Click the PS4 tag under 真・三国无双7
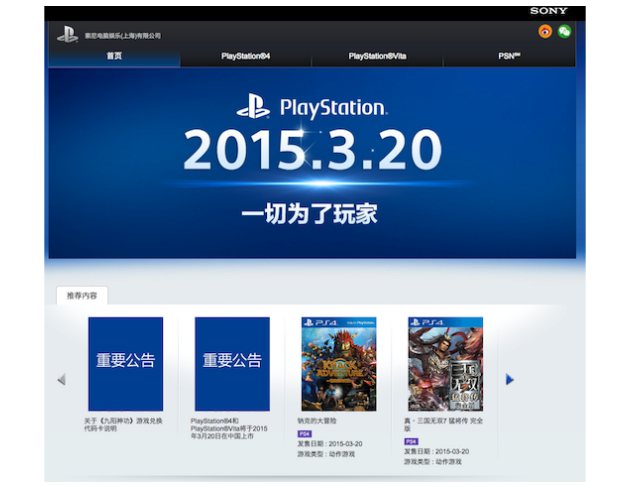This screenshot has height=488, width=640. [x=411, y=441]
